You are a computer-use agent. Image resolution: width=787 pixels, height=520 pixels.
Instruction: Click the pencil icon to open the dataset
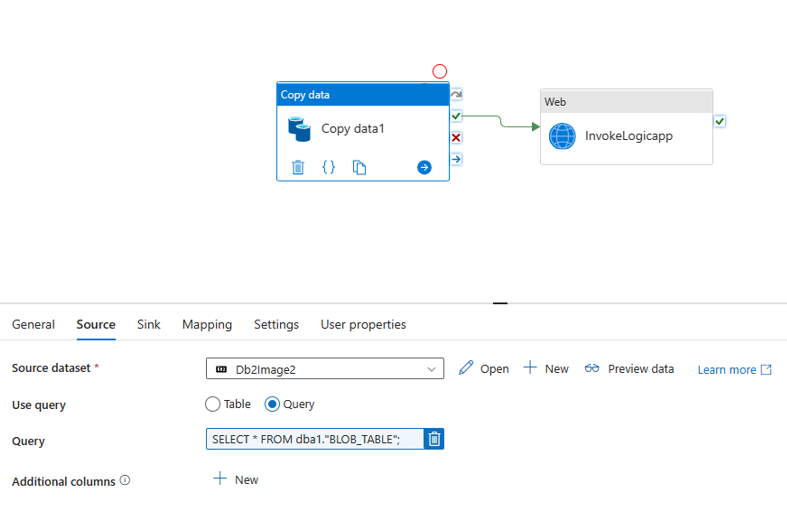point(466,368)
